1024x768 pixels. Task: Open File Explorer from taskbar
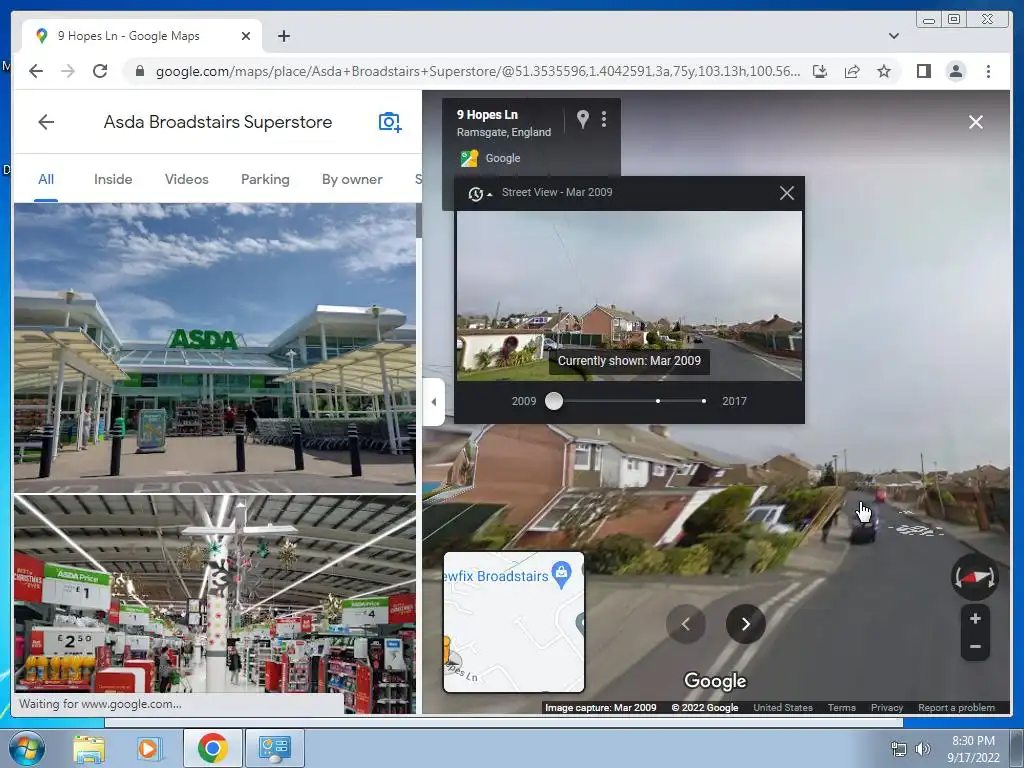click(x=89, y=748)
